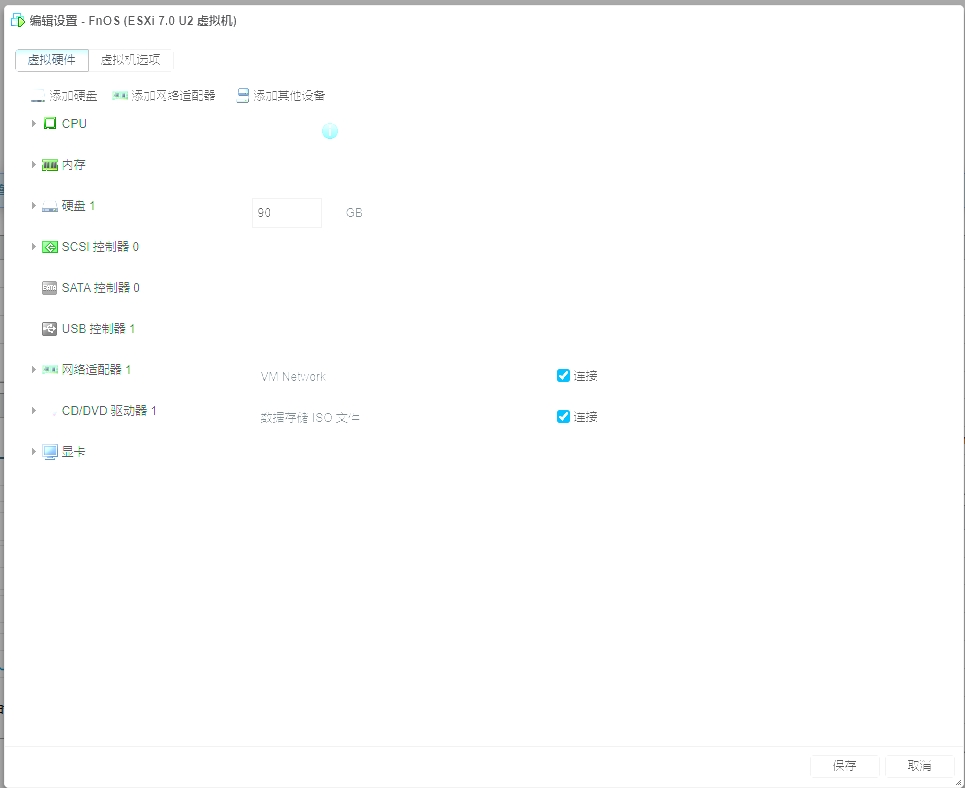Click the video card (显卡) label text
This screenshot has width=965, height=788.
pos(74,452)
